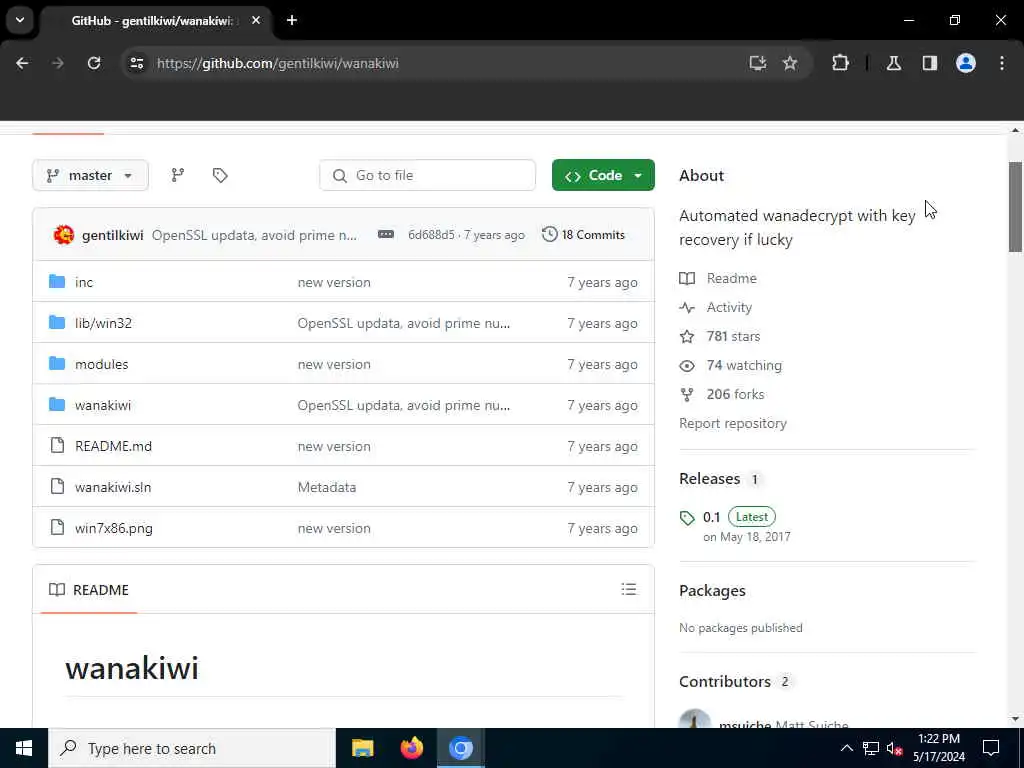Open README.md file
The height and width of the screenshot is (768, 1024).
[x=113, y=446]
